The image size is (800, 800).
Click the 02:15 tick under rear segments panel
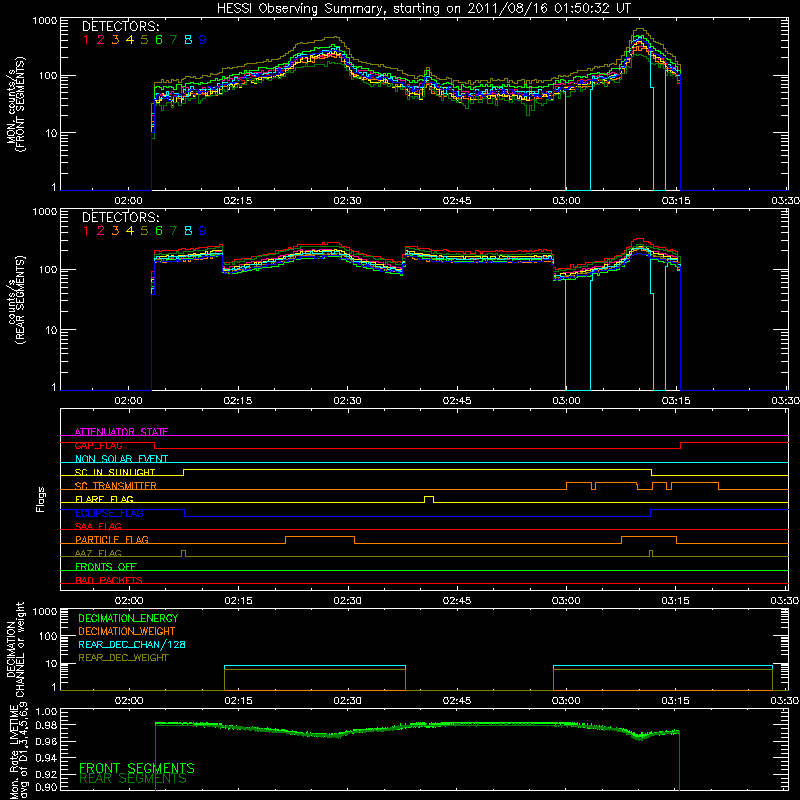point(238,401)
